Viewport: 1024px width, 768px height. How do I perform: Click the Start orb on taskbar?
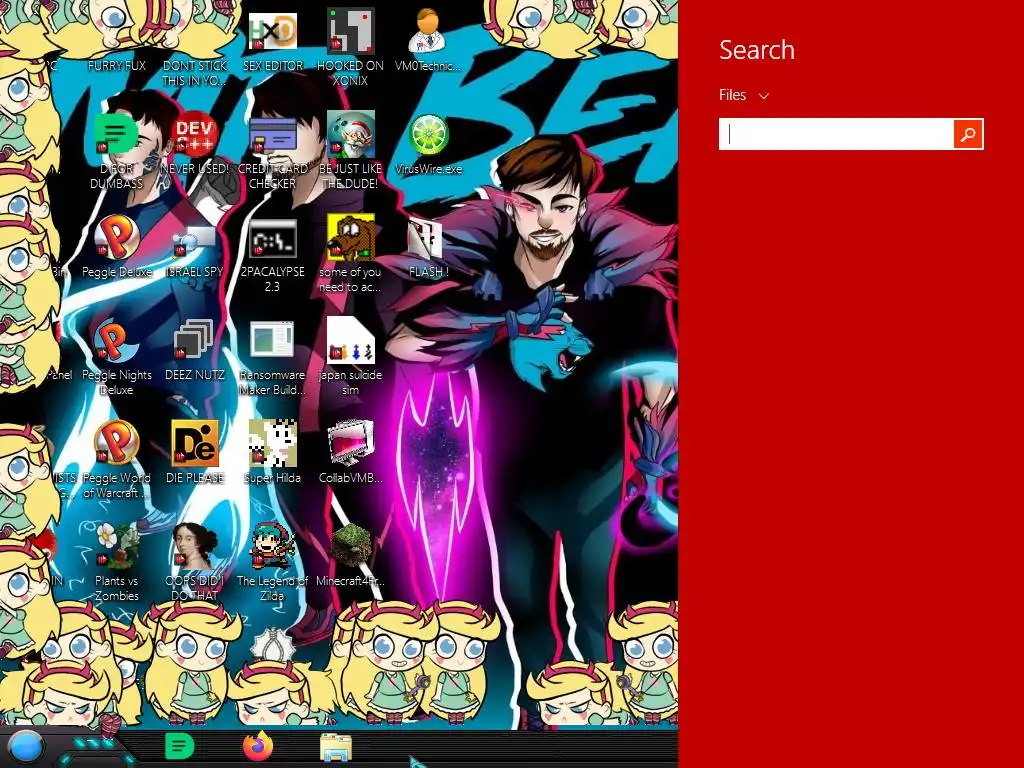point(26,748)
